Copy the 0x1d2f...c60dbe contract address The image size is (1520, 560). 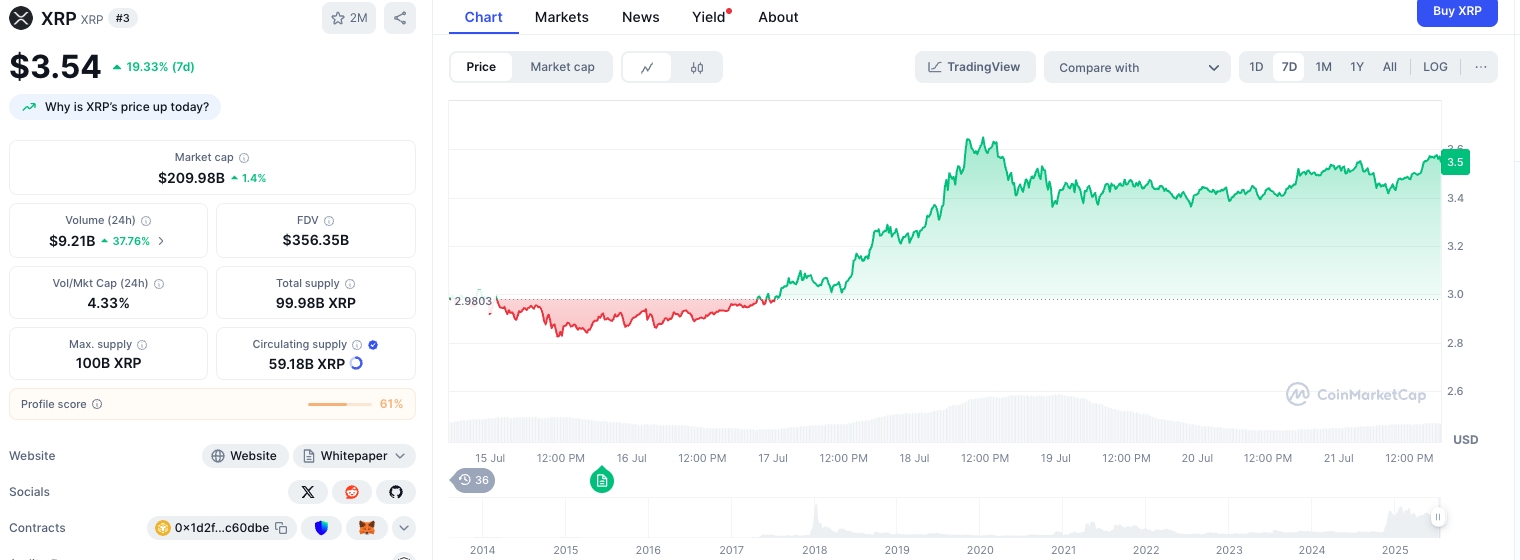click(x=281, y=528)
